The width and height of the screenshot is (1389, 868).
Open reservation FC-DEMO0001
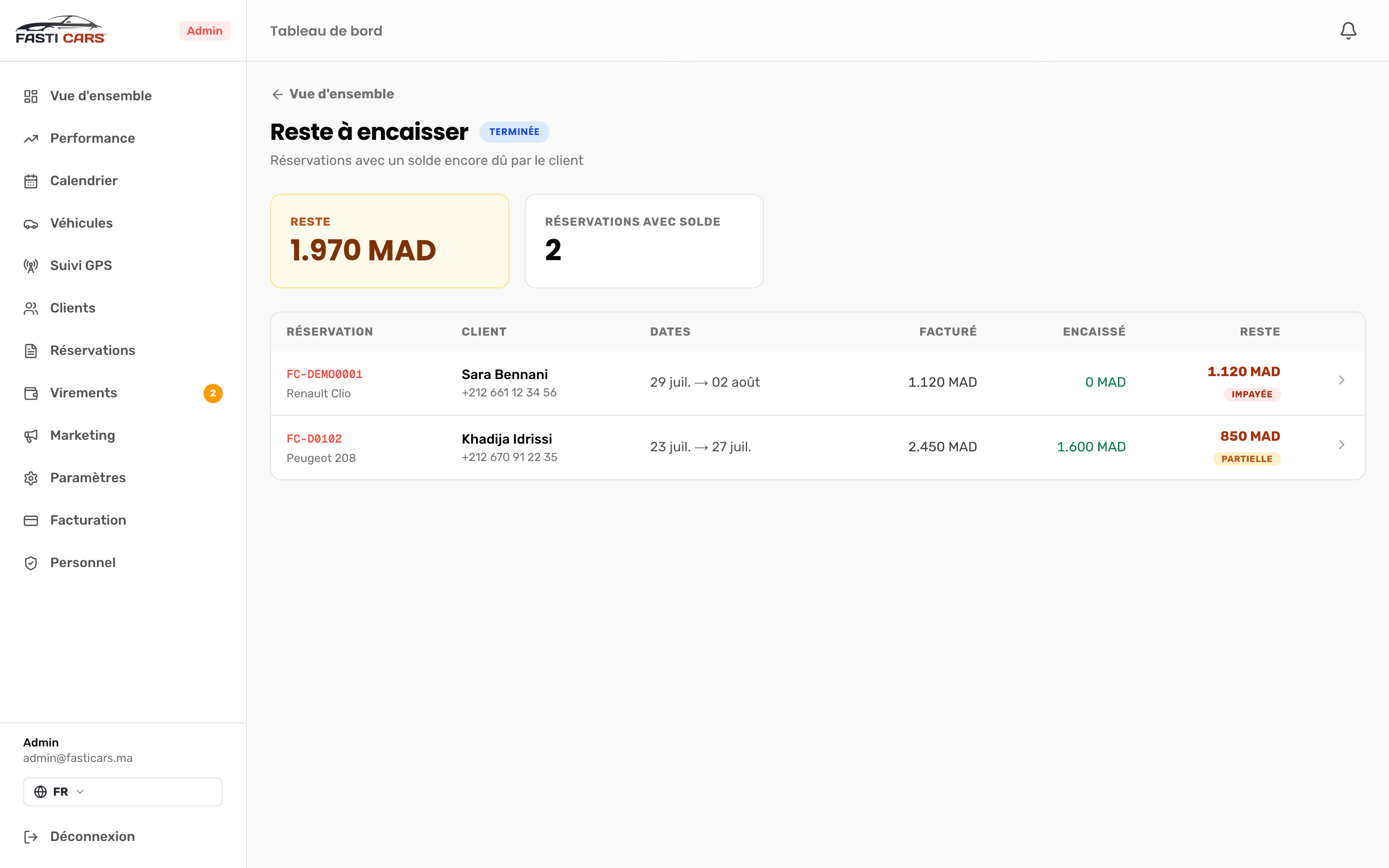point(324,374)
